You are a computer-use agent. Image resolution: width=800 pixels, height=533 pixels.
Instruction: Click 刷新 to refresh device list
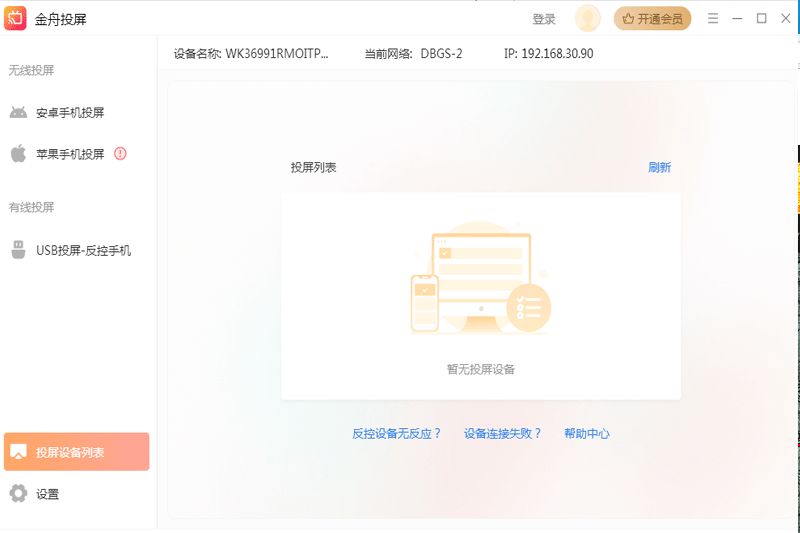click(659, 167)
